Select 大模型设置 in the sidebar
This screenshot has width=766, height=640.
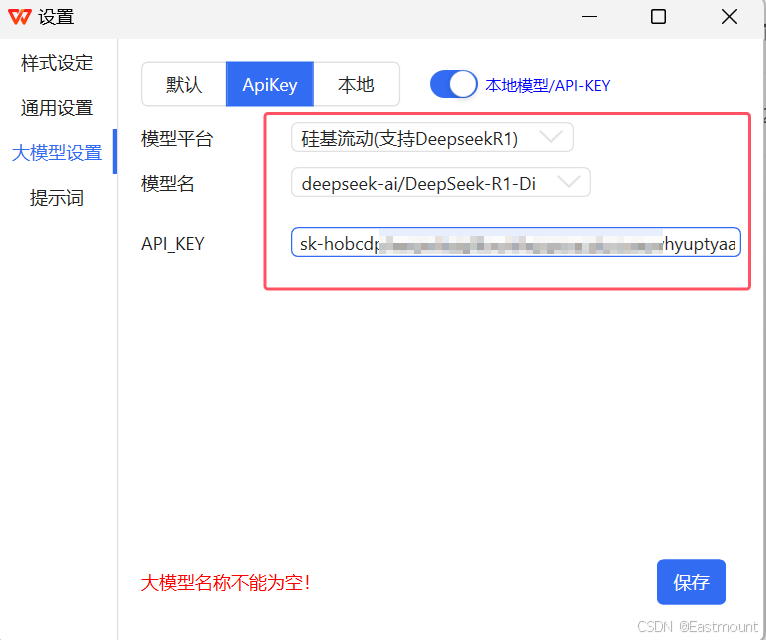[x=57, y=153]
